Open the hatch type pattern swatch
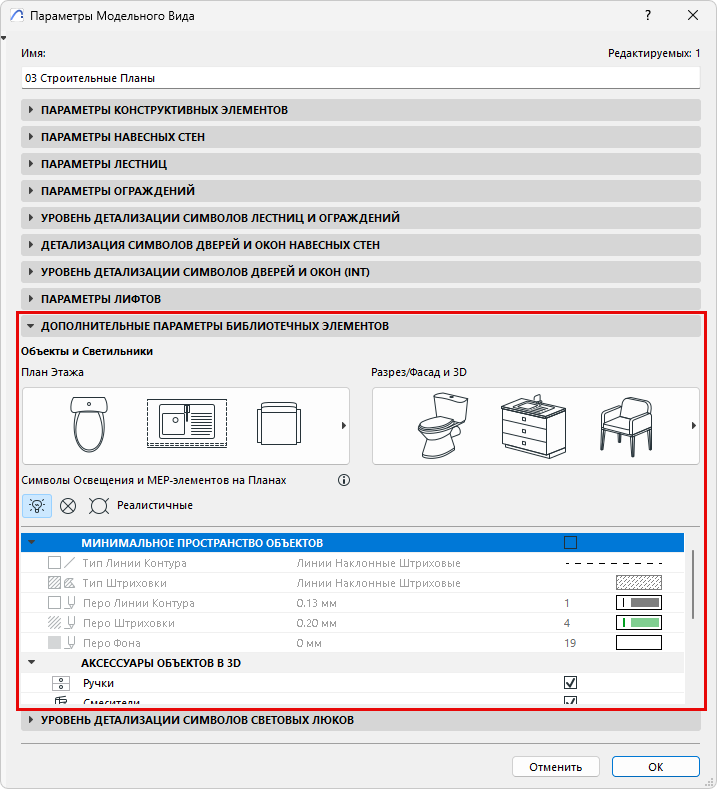Viewport: 717px width, 789px height. 639,583
